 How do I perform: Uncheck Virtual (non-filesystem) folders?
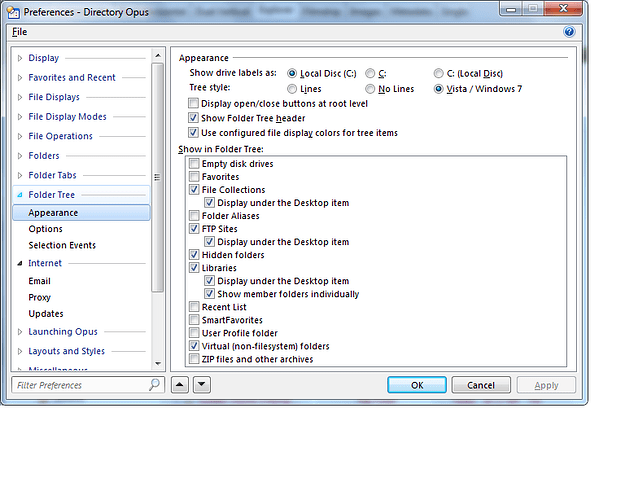pyautogui.click(x=194, y=346)
